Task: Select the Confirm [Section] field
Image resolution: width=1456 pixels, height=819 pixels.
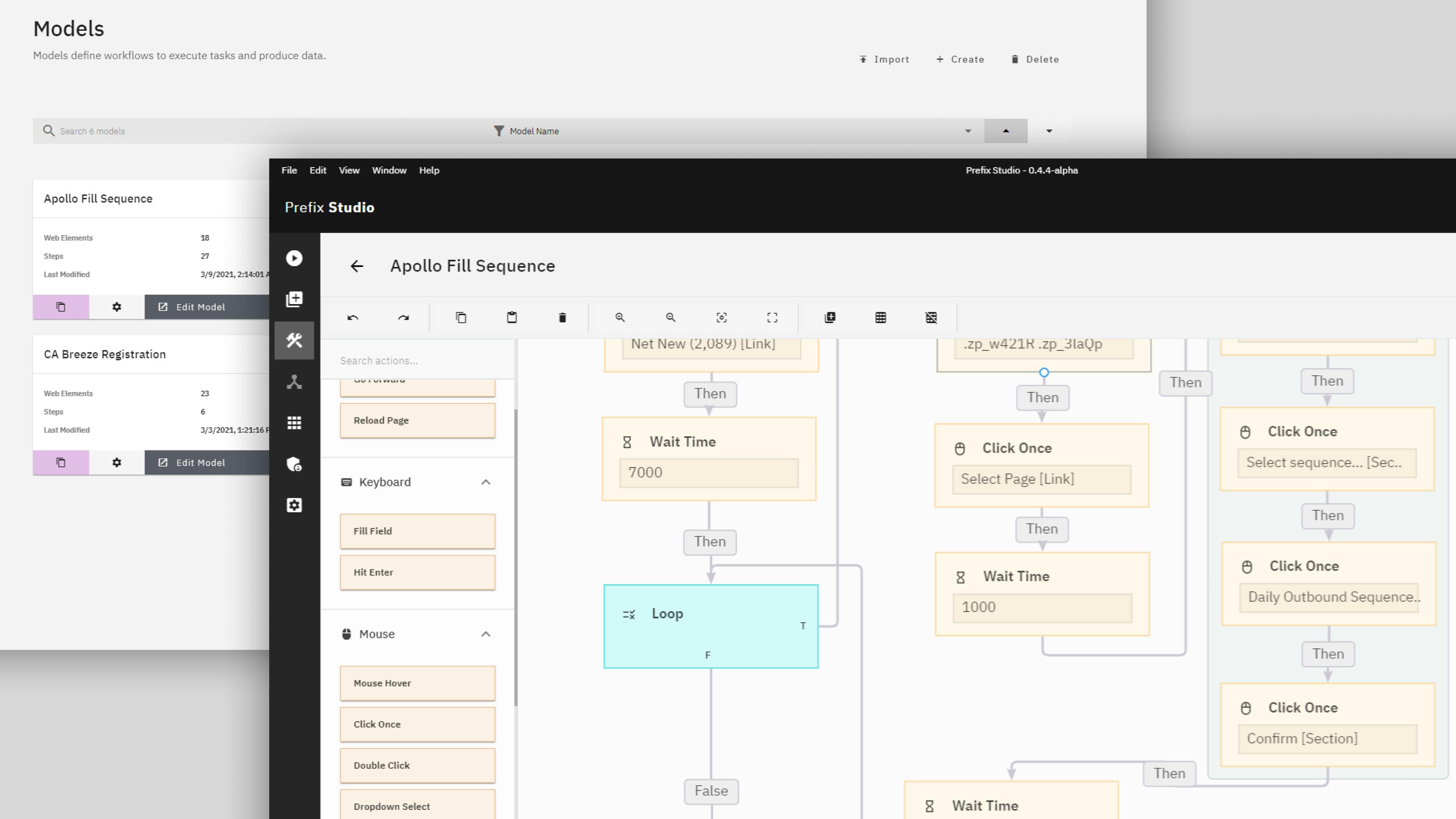Action: (1328, 739)
